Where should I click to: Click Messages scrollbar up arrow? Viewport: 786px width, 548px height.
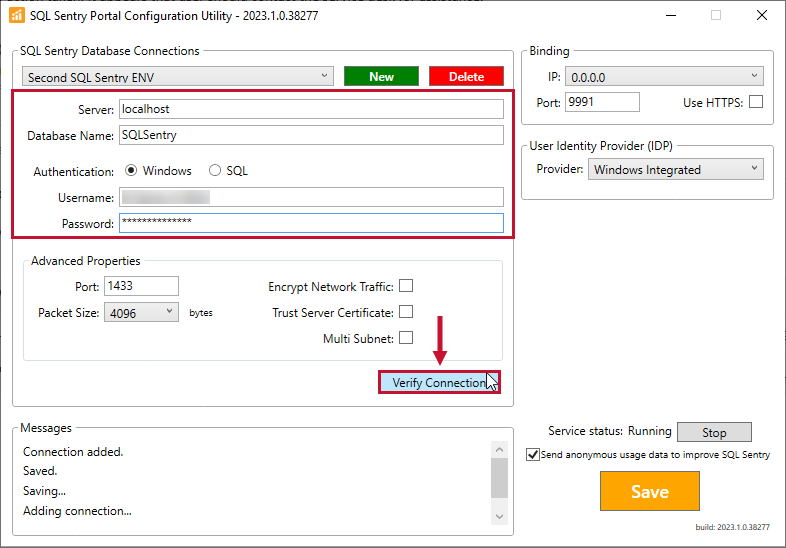tap(499, 449)
